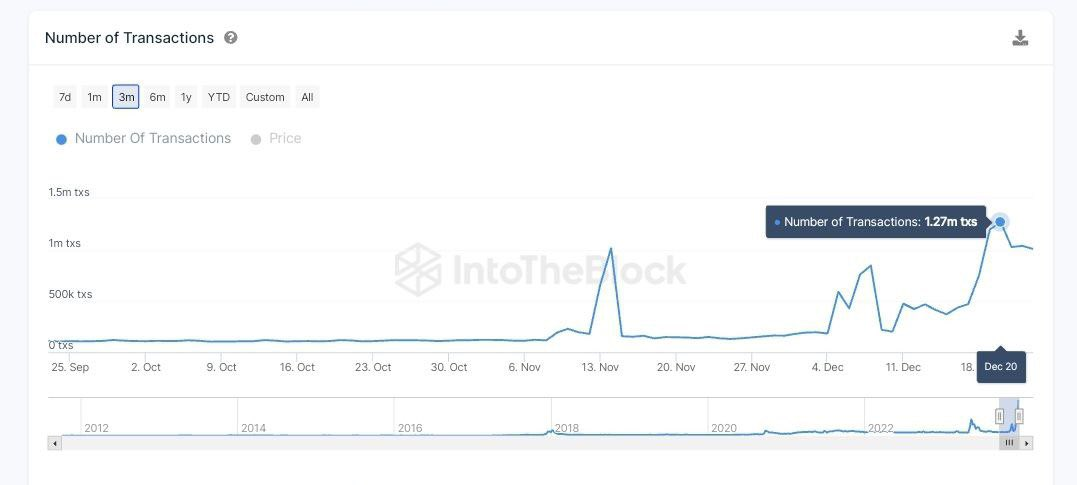The height and width of the screenshot is (485, 1077).
Task: Click the right navigator range handle
Action: (1019, 416)
